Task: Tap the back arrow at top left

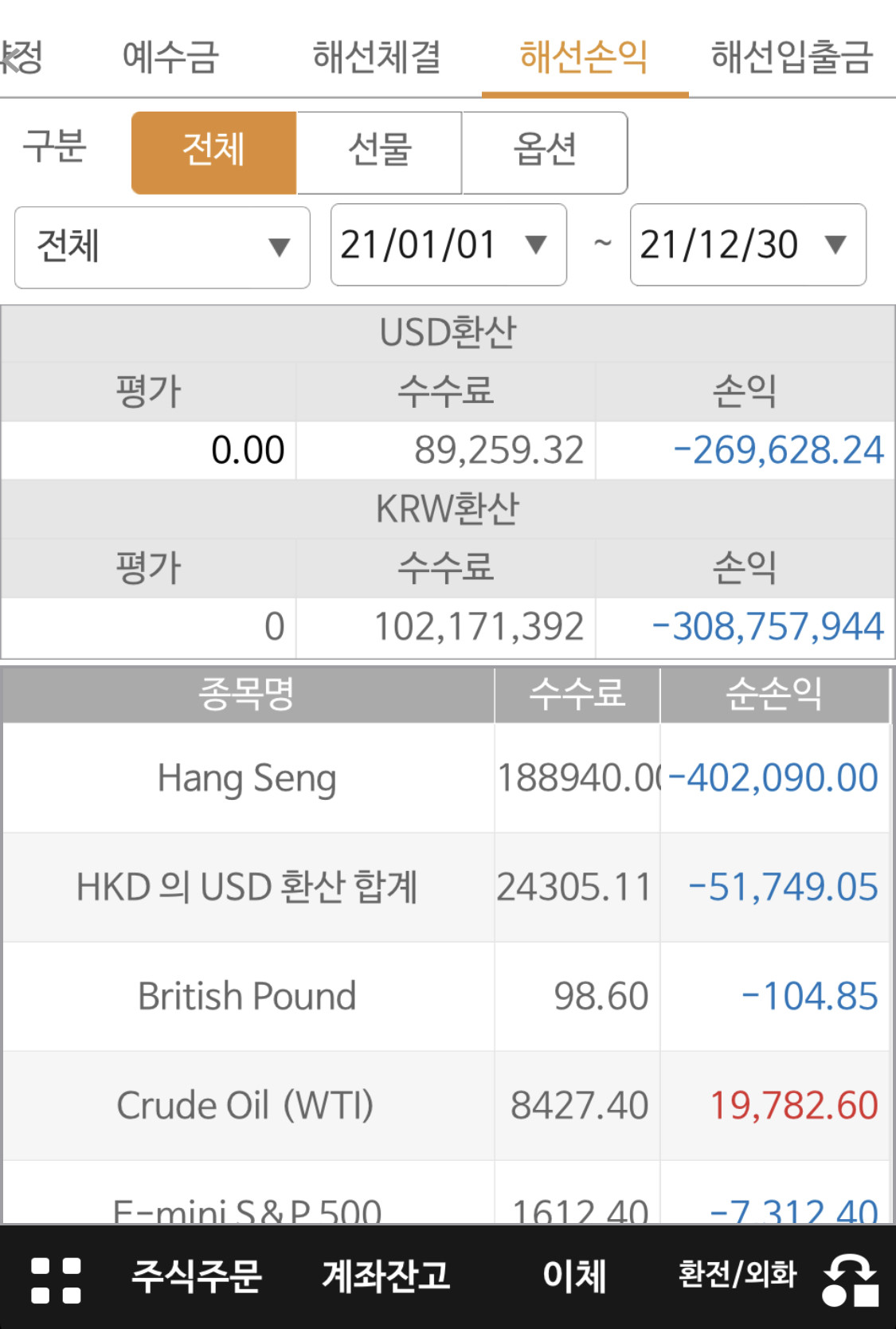Action: click(x=10, y=57)
